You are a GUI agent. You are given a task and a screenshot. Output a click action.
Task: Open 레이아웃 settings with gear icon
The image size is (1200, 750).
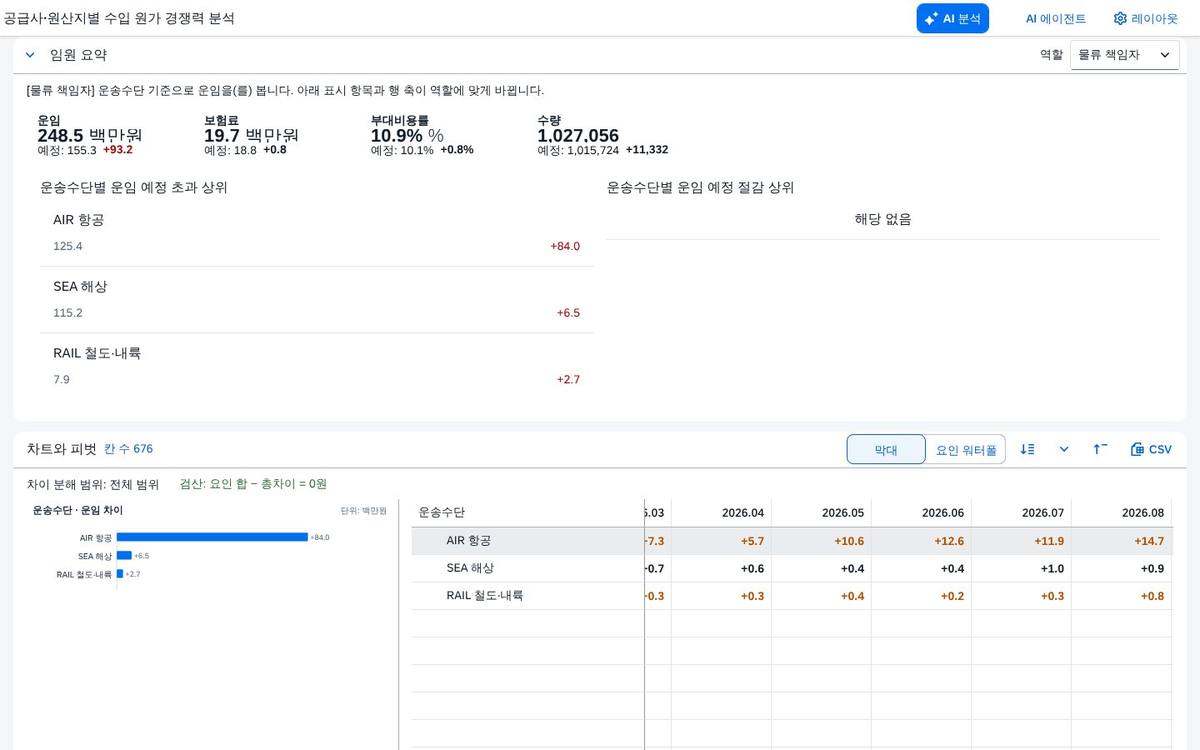tap(1145, 18)
